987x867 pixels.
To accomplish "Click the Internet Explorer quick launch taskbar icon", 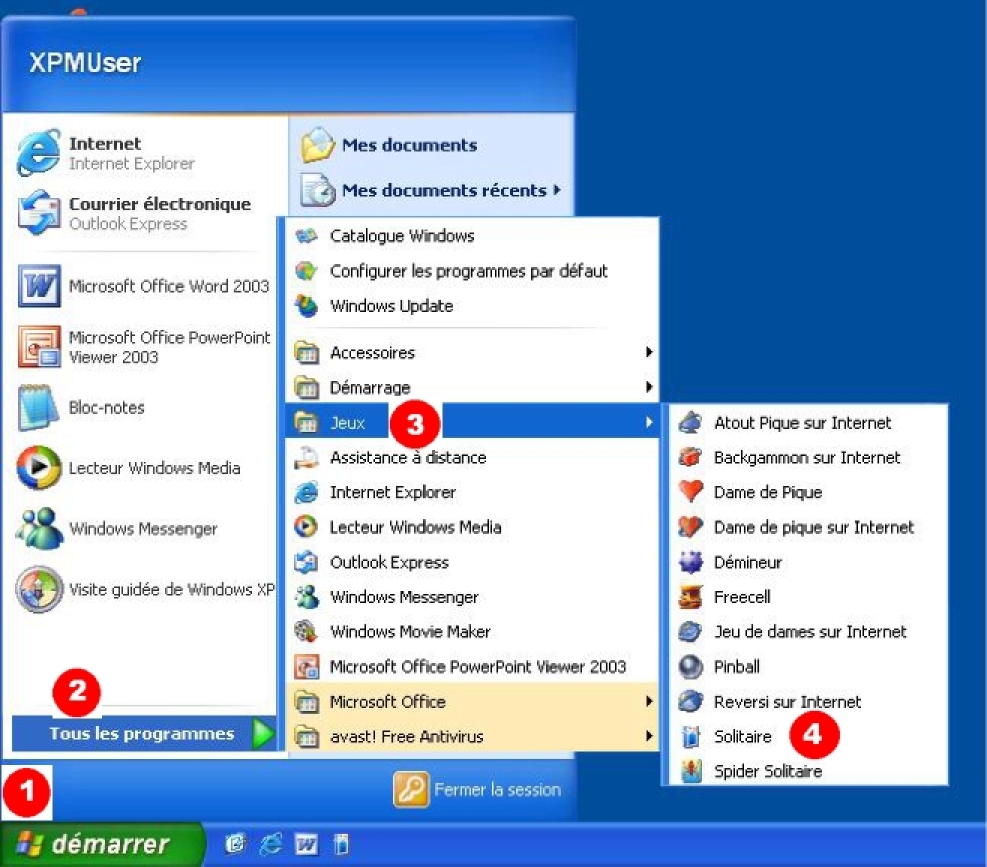I will pyautogui.click(x=271, y=844).
